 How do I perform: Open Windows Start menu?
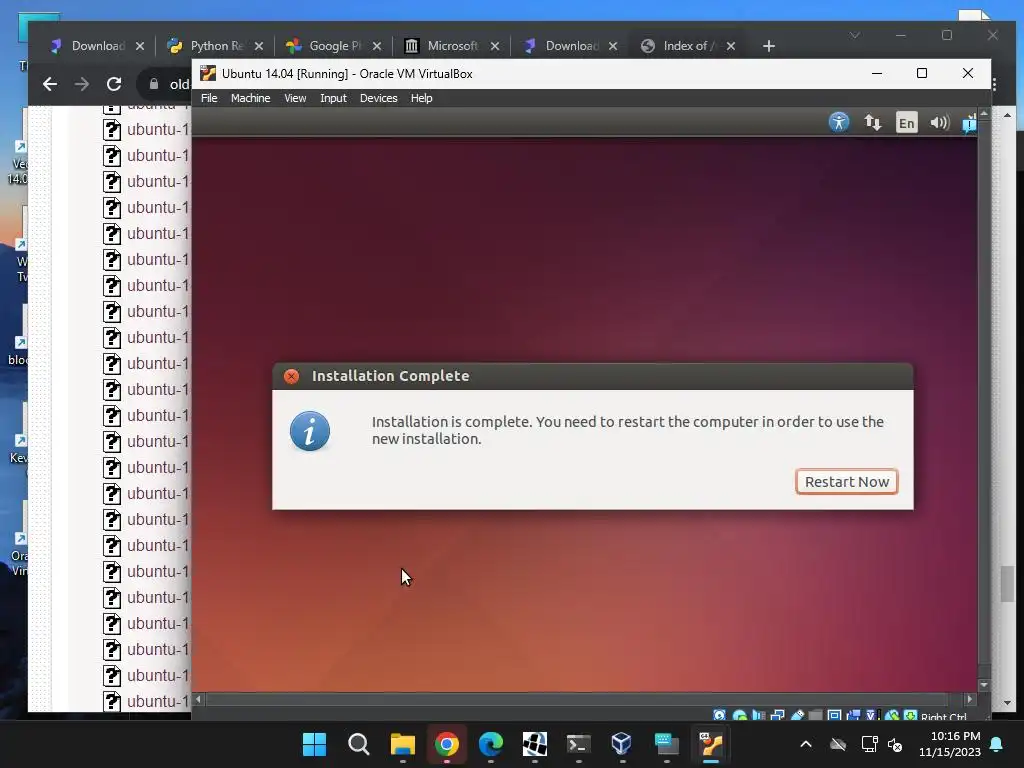314,744
